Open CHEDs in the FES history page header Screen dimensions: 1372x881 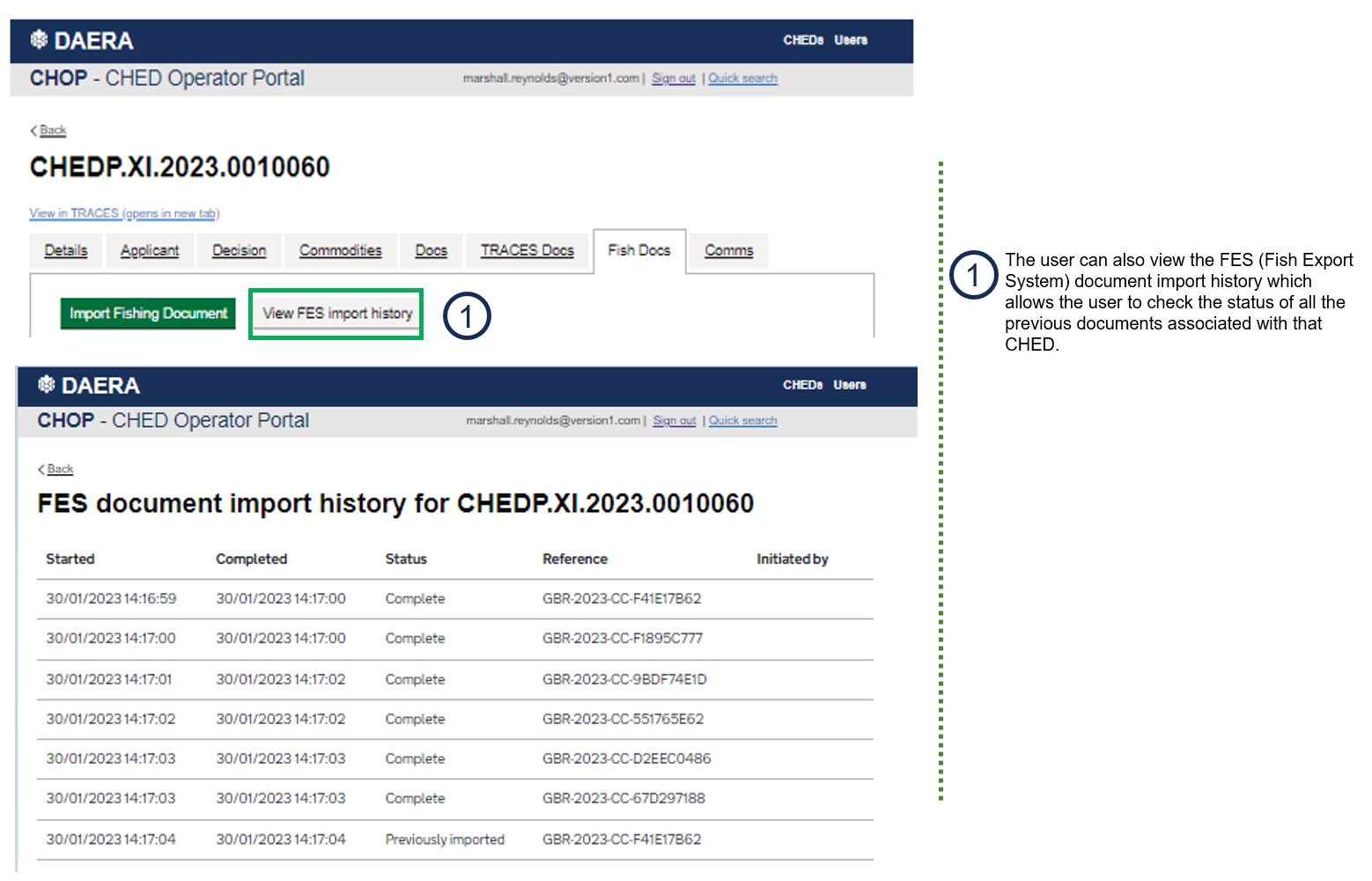(802, 384)
